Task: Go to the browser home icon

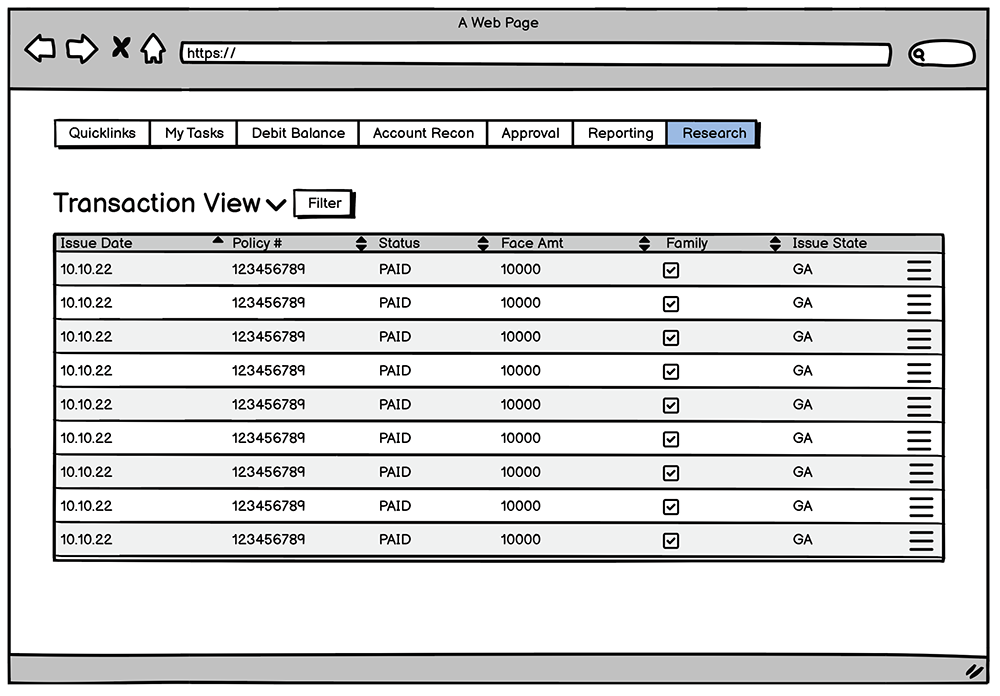Action: pyautogui.click(x=152, y=49)
